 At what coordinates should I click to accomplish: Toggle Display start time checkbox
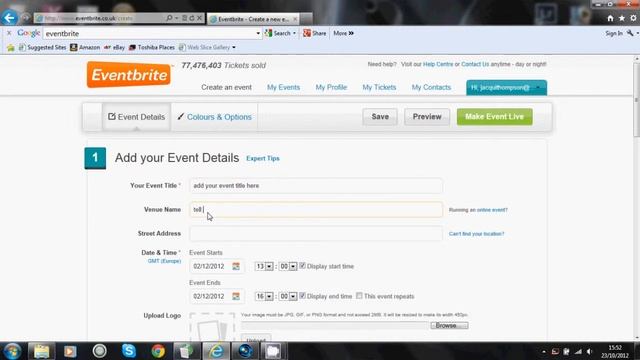click(x=302, y=266)
